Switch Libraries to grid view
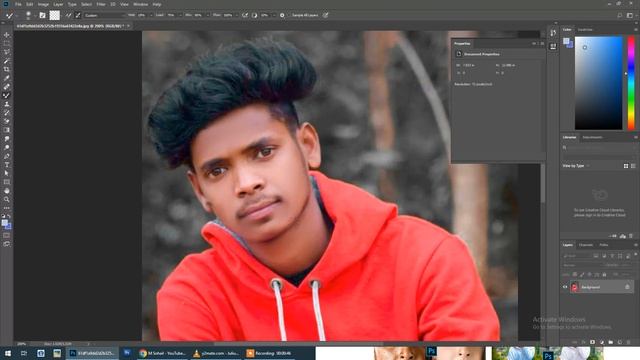 coord(626,166)
